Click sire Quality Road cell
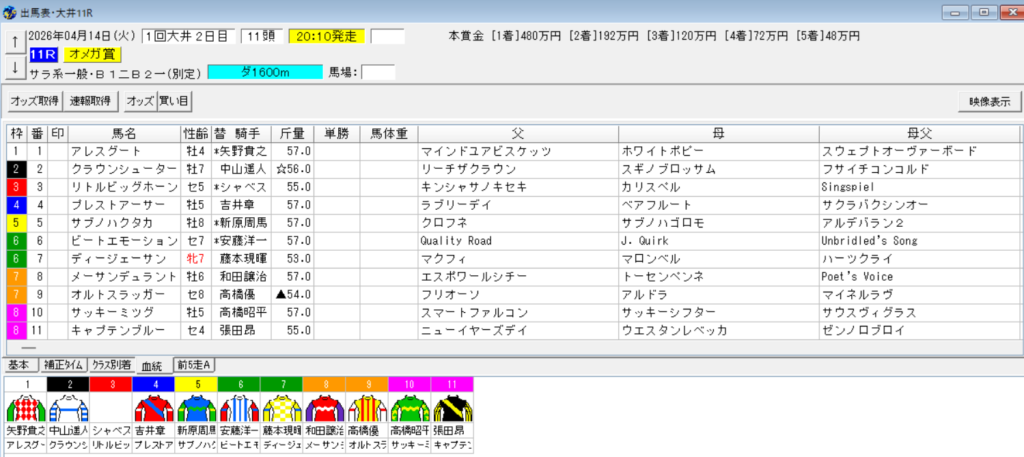 click(x=518, y=241)
